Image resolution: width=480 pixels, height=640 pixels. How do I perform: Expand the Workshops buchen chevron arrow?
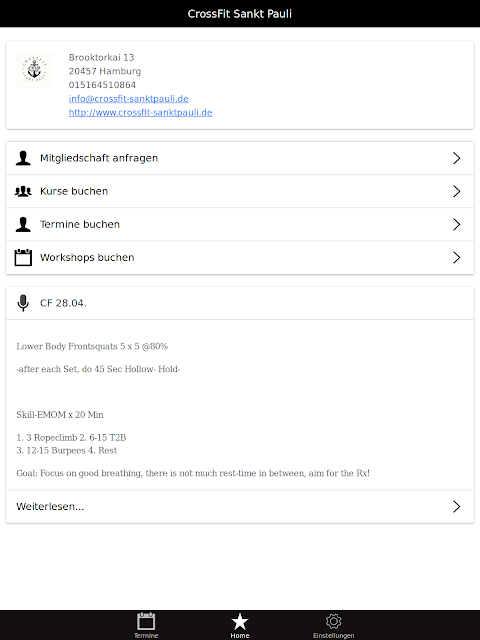[x=457, y=257]
